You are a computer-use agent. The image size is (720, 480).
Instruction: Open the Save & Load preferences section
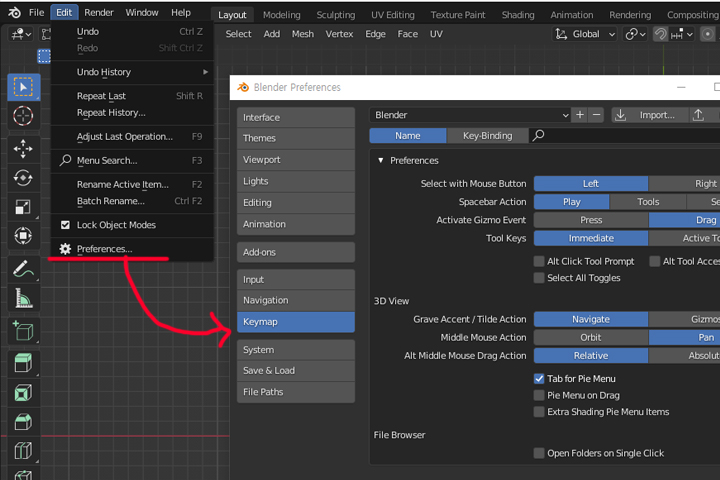pos(296,371)
